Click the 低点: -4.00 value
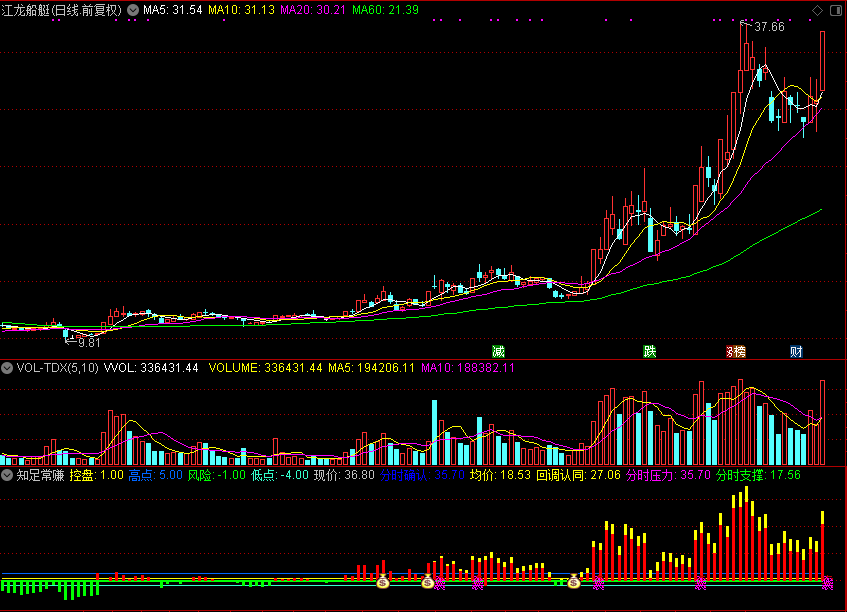The width and height of the screenshot is (847, 612). [280, 475]
